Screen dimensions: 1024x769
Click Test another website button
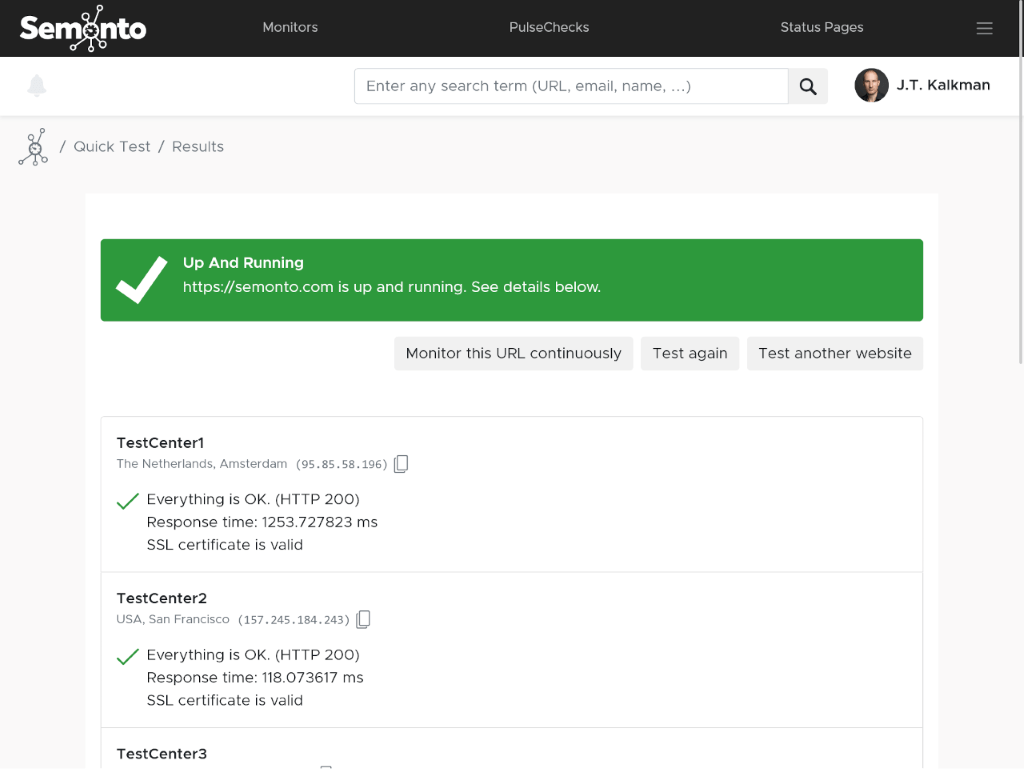click(x=835, y=353)
